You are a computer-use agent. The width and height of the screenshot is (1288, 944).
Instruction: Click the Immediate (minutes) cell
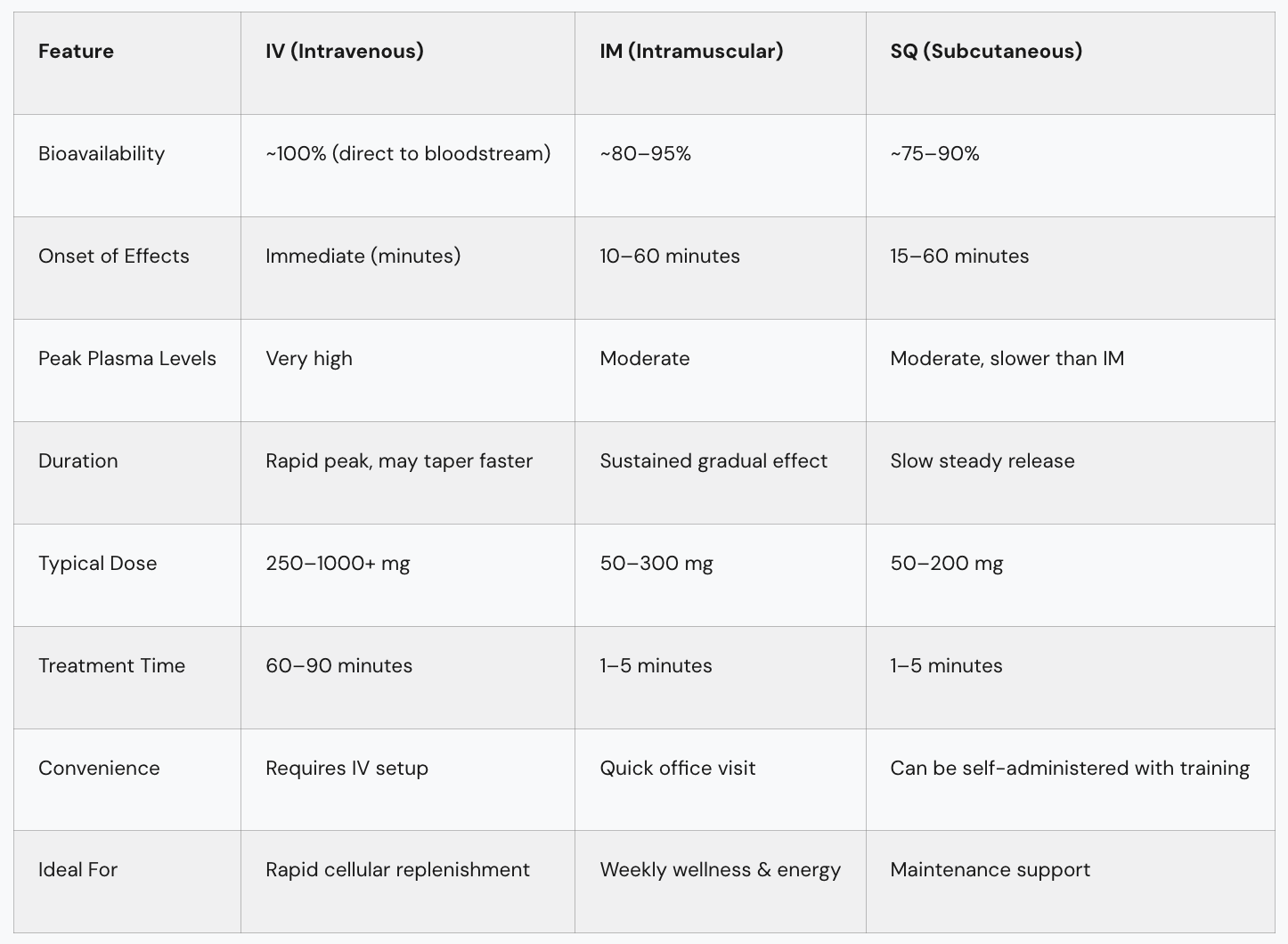363,256
